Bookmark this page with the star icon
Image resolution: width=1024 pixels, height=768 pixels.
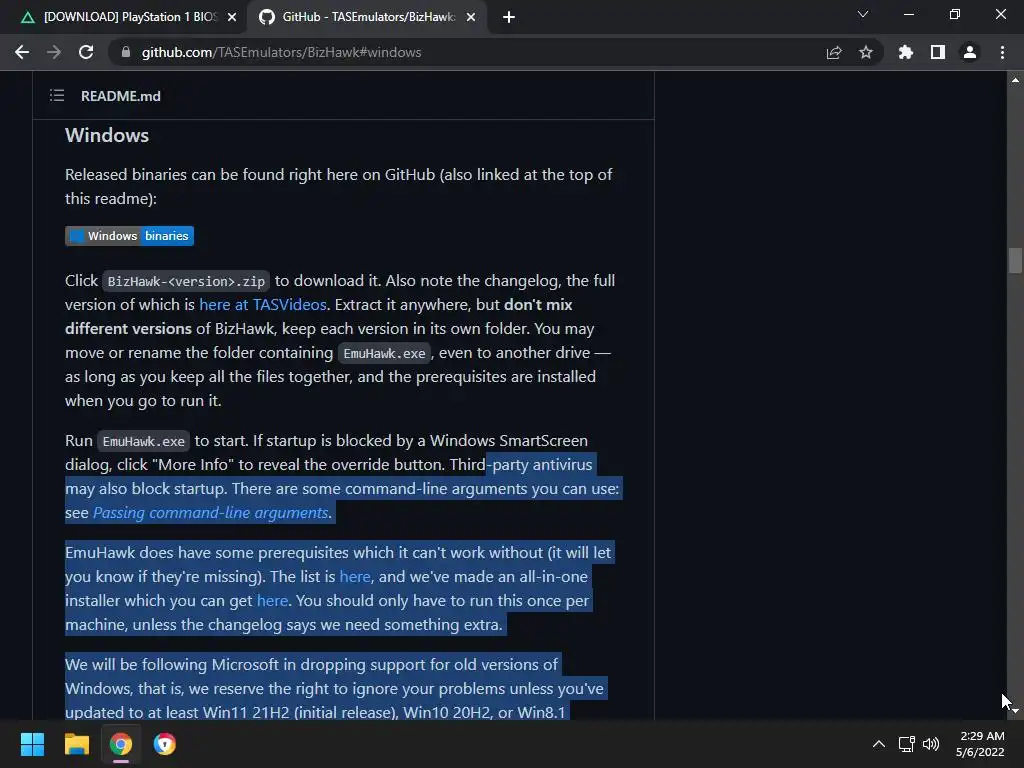click(x=866, y=52)
